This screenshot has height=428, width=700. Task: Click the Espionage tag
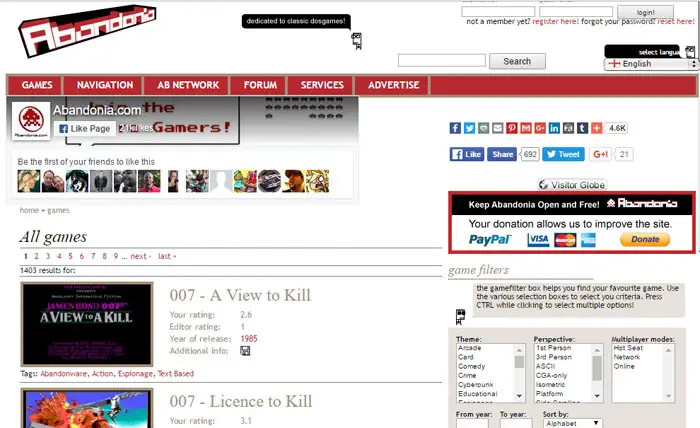pyautogui.click(x=135, y=374)
